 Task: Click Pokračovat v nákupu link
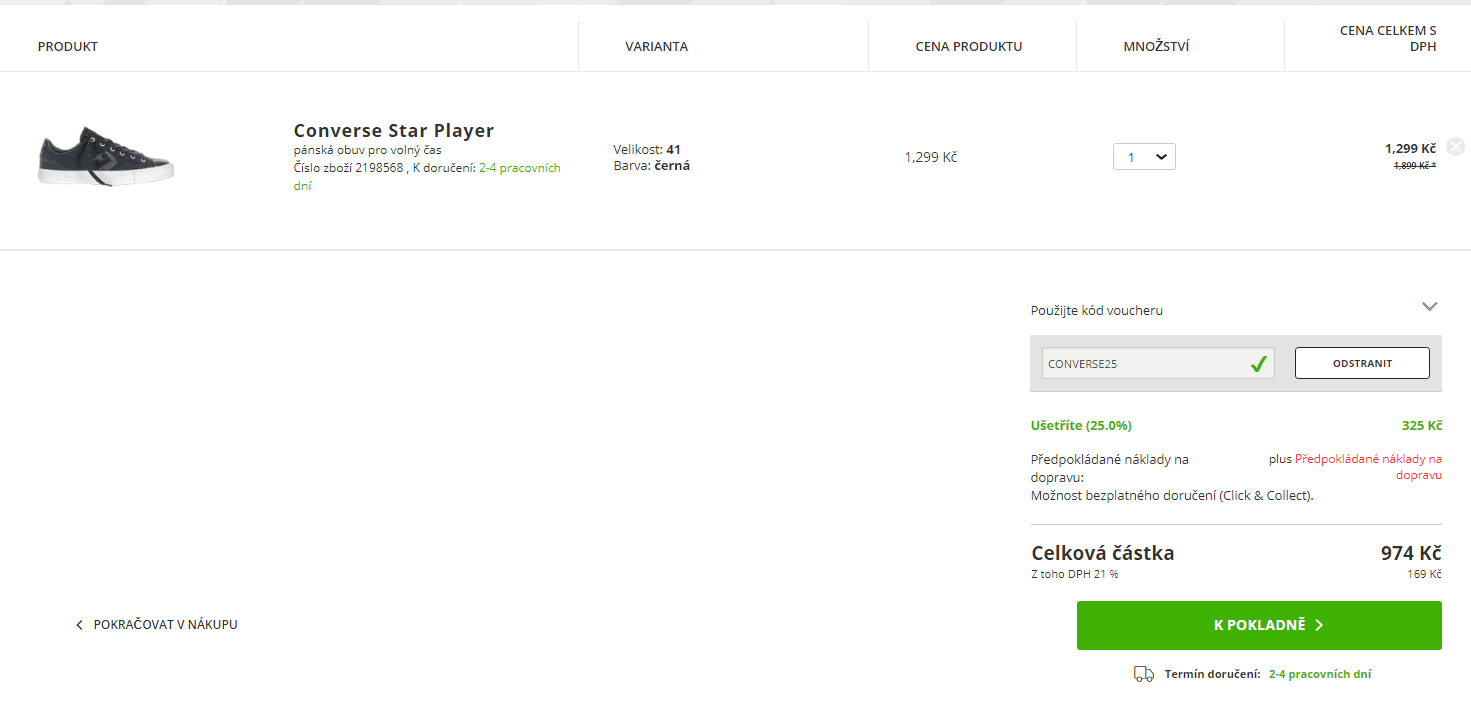point(165,625)
